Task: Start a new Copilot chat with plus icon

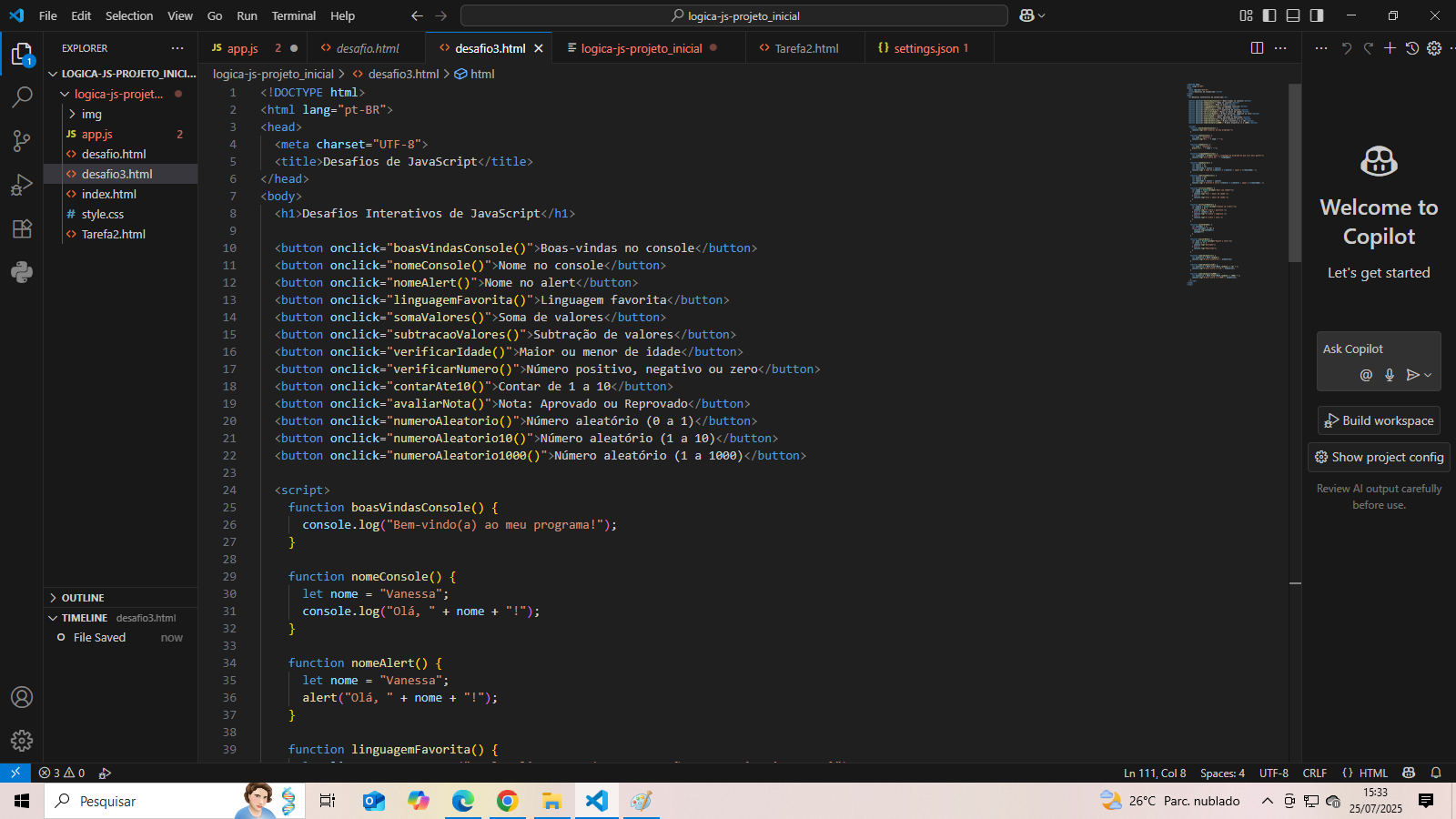Action: [x=1390, y=48]
